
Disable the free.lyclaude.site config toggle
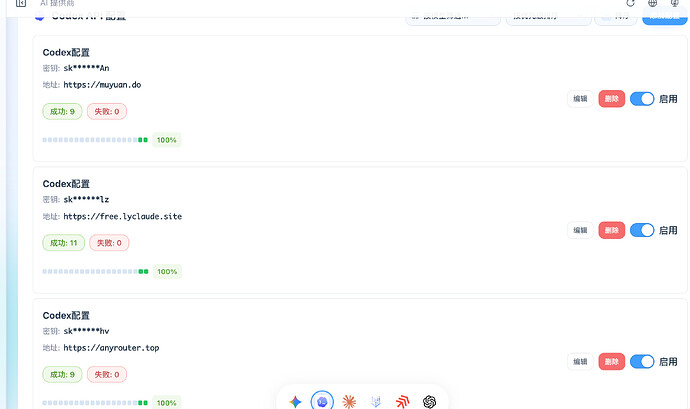[642, 230]
